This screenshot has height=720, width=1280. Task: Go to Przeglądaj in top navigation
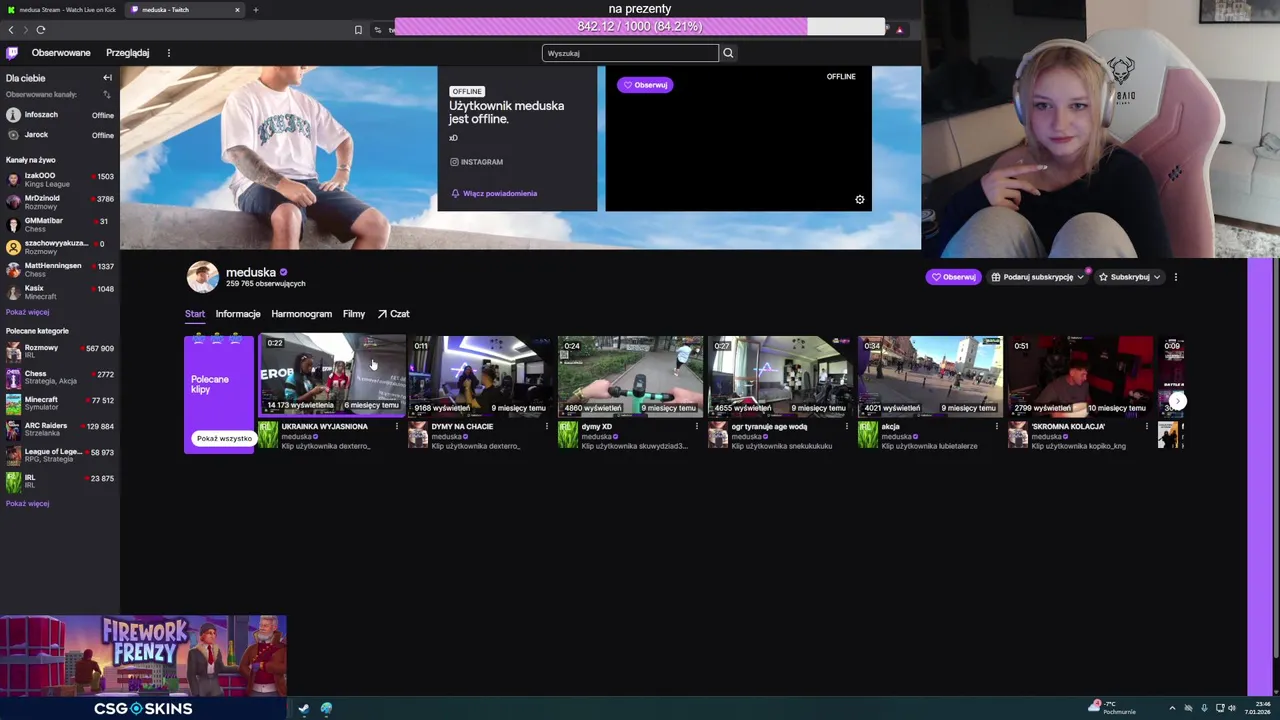128,53
